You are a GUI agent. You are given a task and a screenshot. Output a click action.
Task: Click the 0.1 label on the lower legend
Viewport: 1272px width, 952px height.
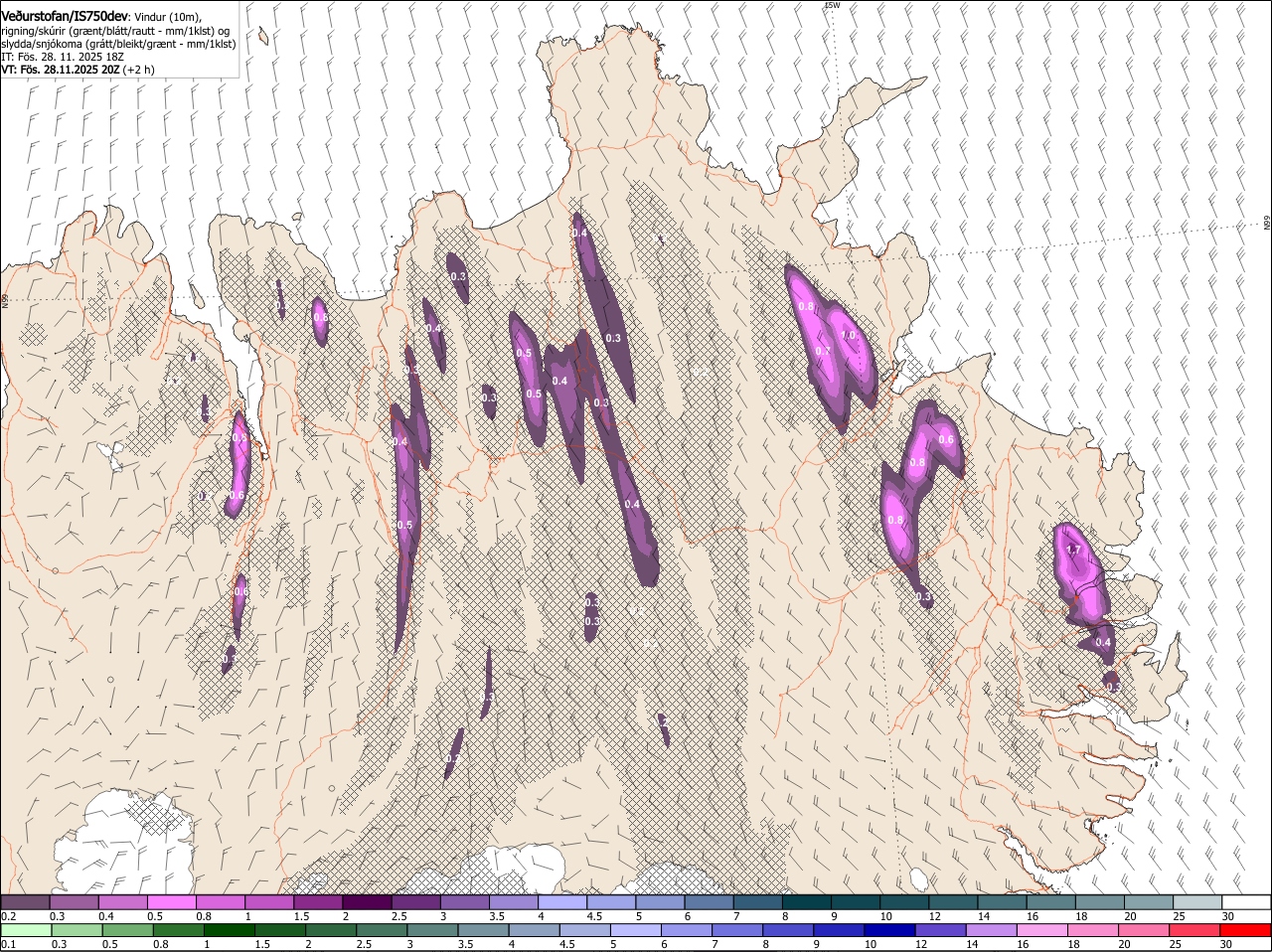(8, 944)
